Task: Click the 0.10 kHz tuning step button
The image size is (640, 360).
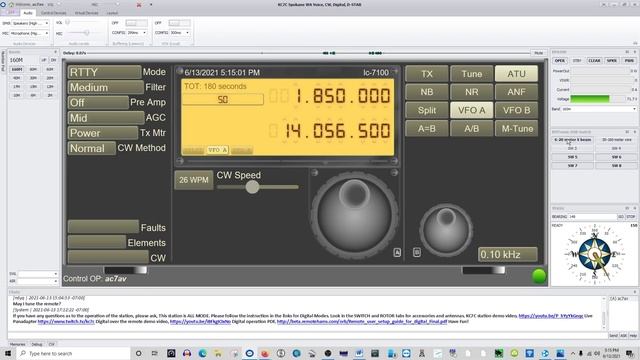Action: point(508,254)
